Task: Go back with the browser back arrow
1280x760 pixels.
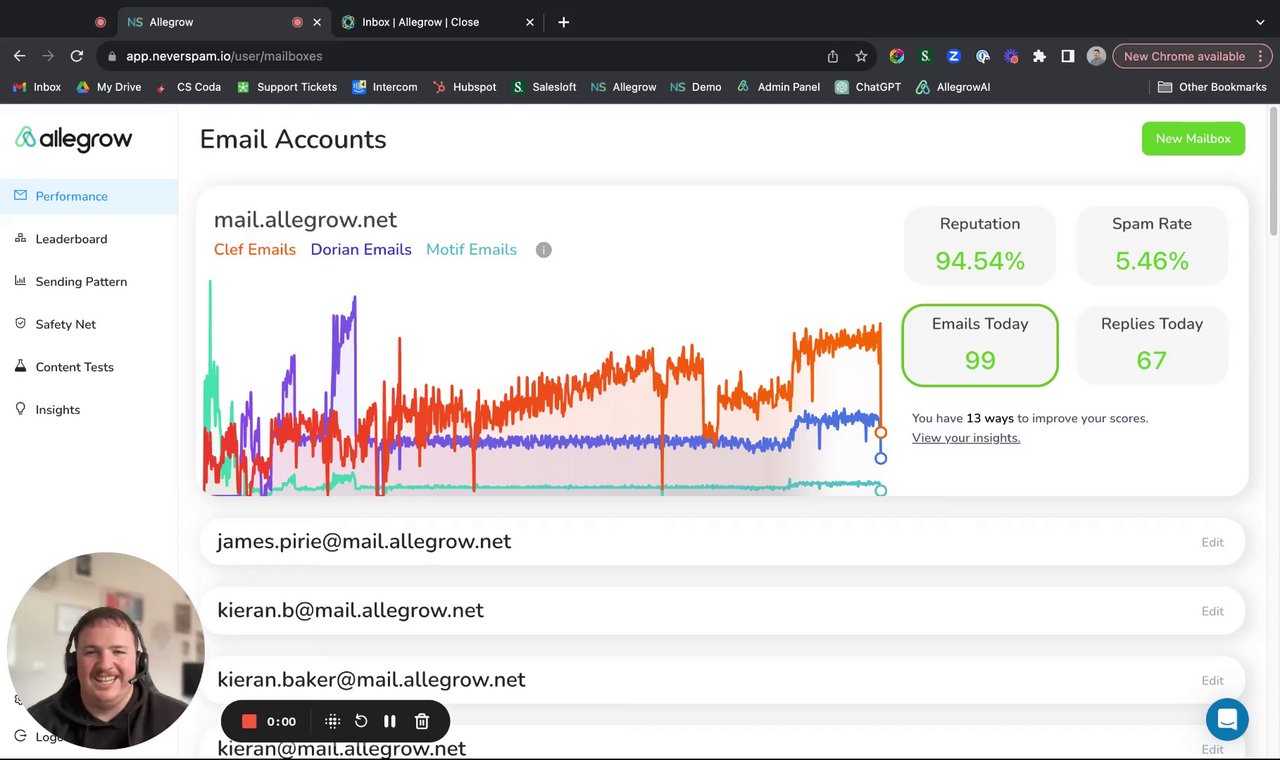Action: 19,56
